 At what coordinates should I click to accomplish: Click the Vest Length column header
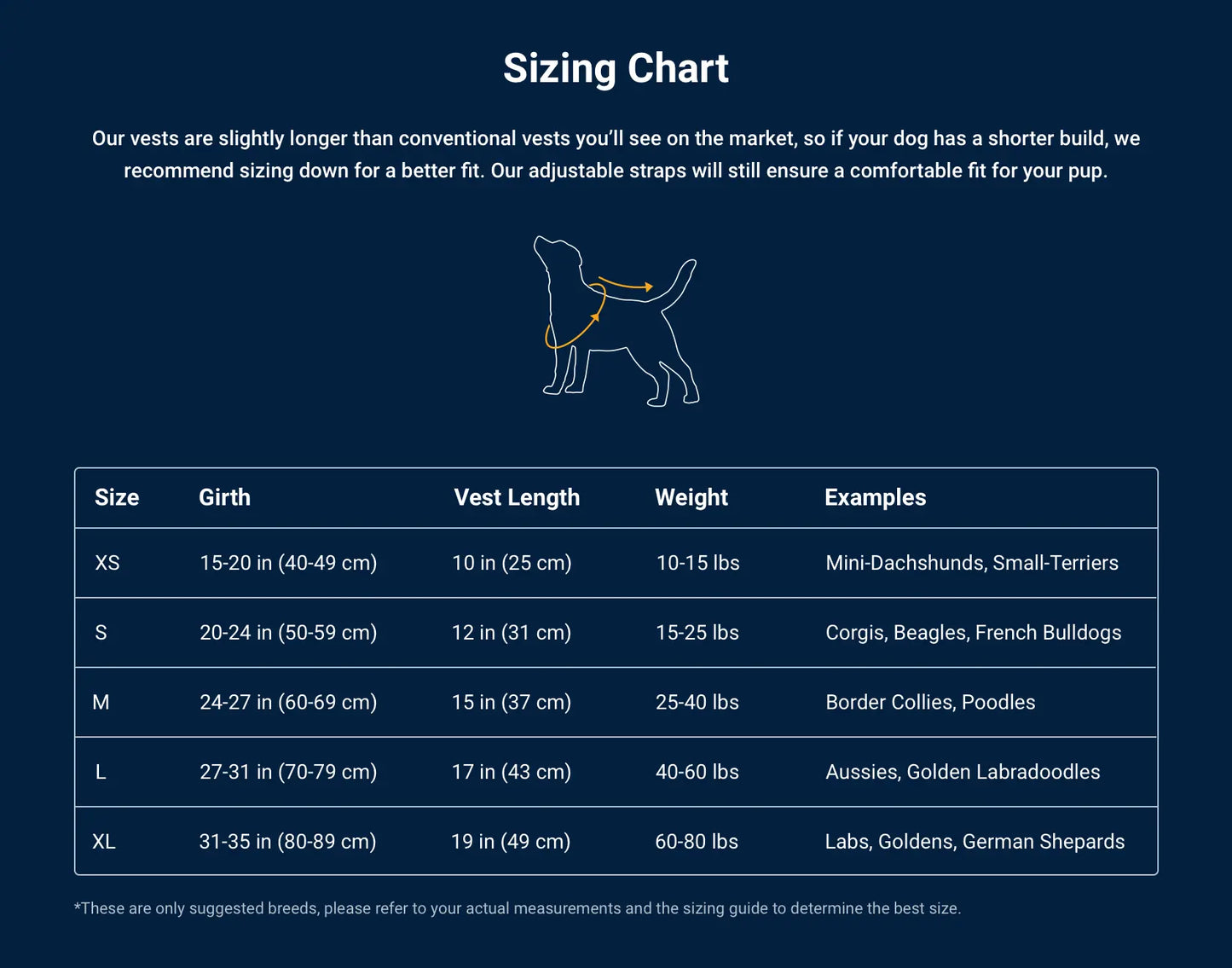[517, 497]
